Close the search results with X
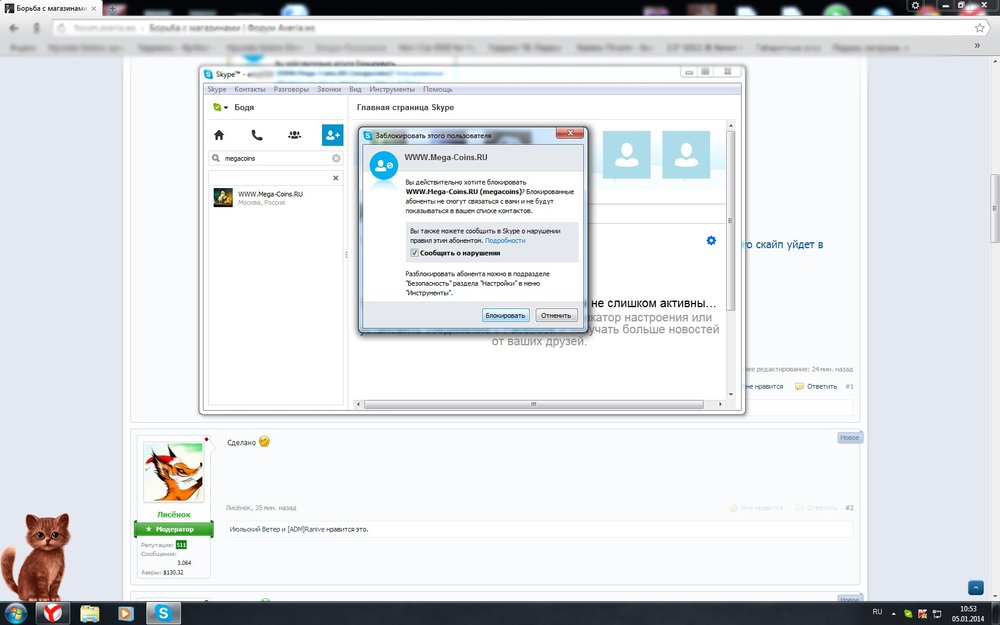This screenshot has height=625, width=1000. [x=335, y=178]
